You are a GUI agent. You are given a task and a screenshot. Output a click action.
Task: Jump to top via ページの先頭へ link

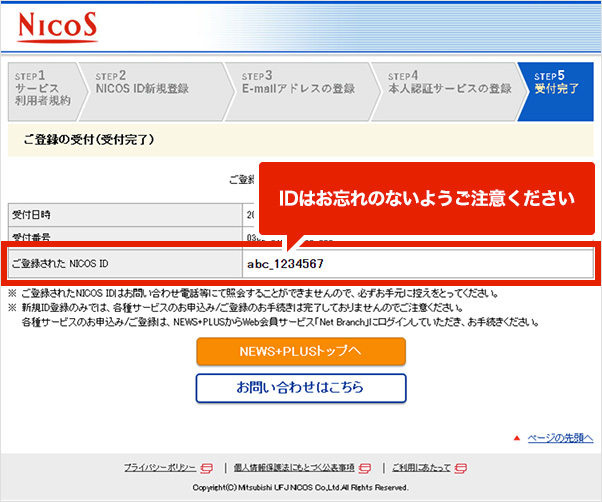point(560,438)
